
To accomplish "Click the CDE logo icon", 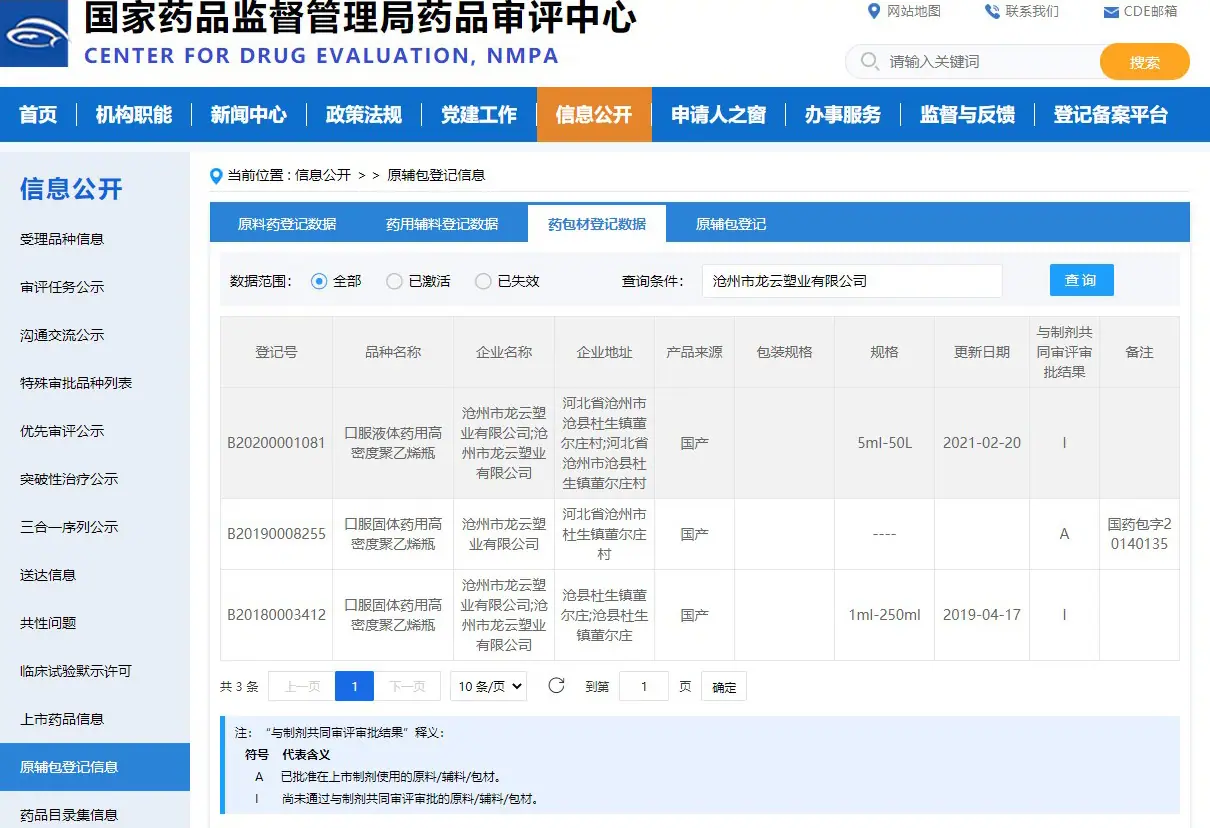I will pyautogui.click(x=34, y=33).
